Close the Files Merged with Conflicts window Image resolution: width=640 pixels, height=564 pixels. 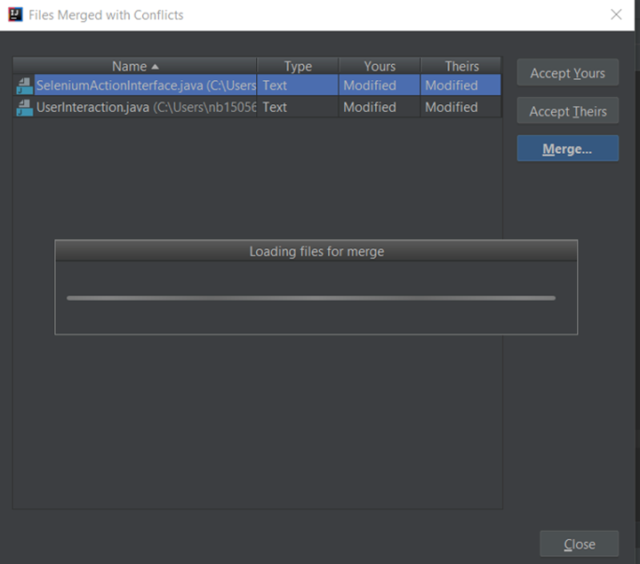[x=616, y=15]
